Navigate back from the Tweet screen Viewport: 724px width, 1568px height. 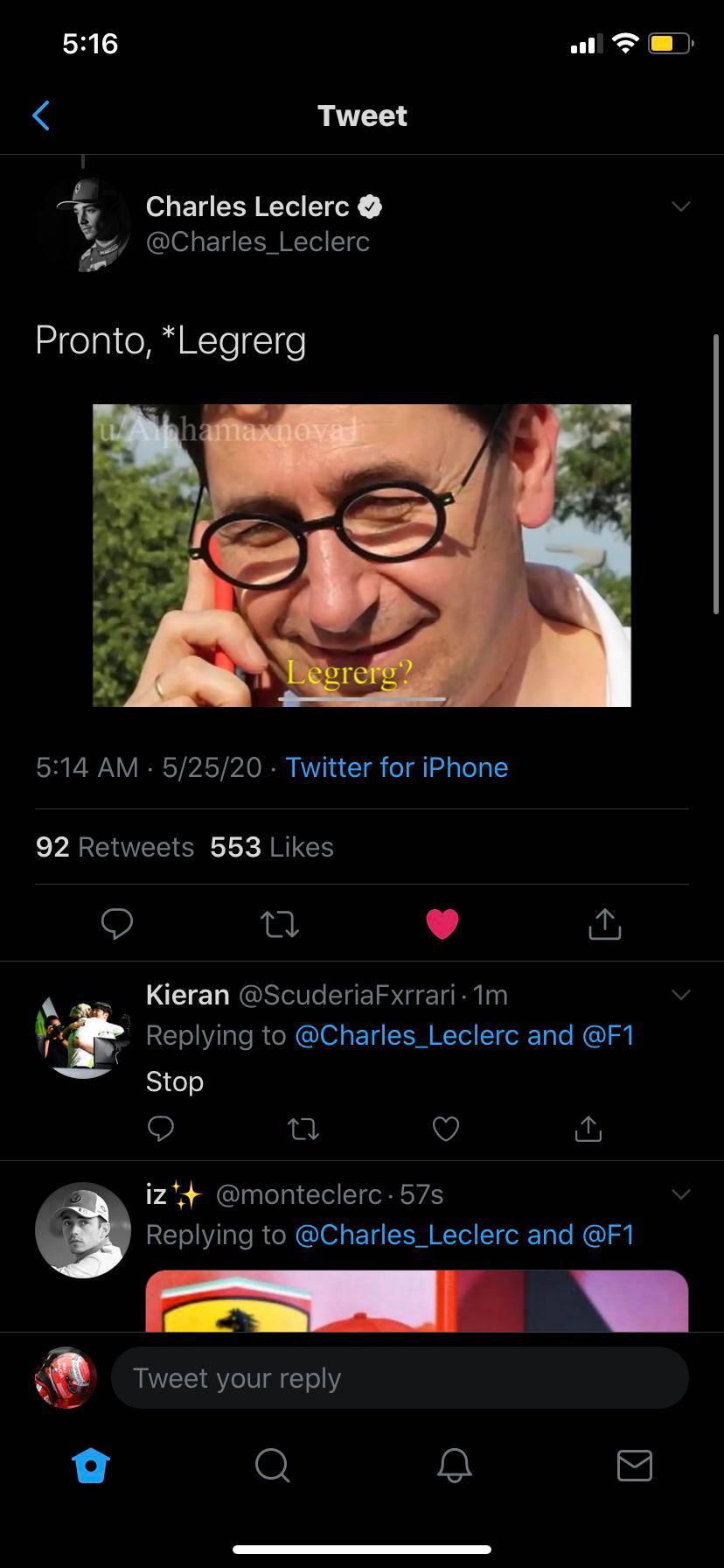[41, 115]
